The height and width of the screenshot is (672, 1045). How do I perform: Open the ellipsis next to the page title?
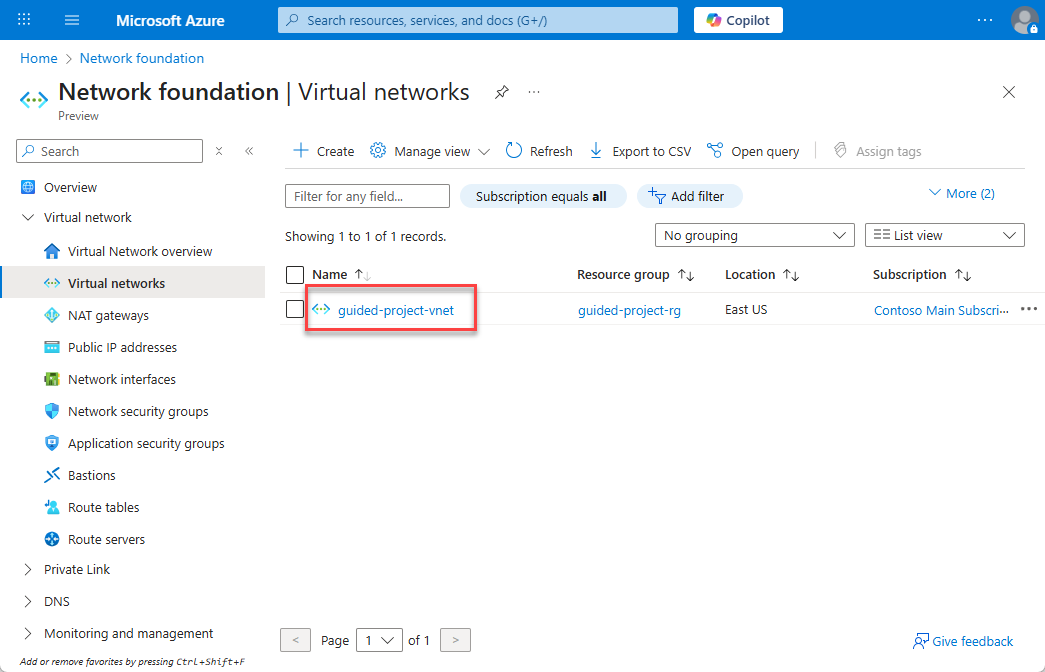pyautogui.click(x=534, y=92)
